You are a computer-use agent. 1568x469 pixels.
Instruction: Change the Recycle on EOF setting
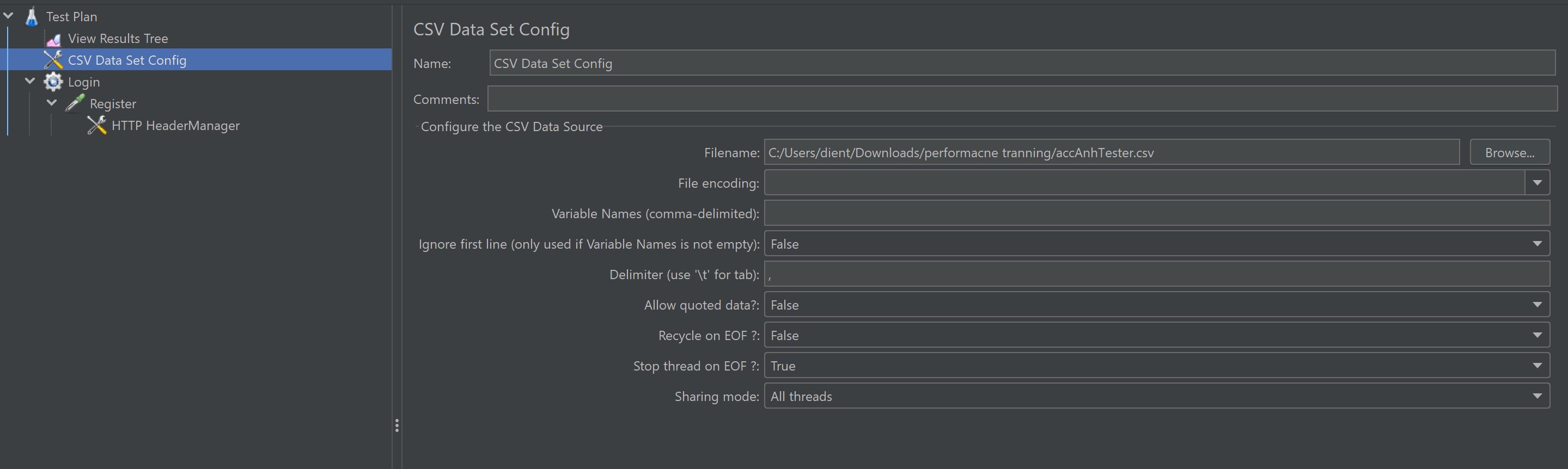(x=1536, y=335)
